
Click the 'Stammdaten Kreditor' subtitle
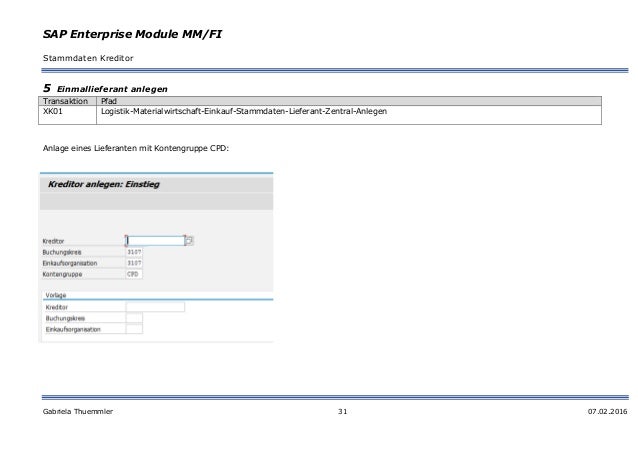[x=88, y=58]
